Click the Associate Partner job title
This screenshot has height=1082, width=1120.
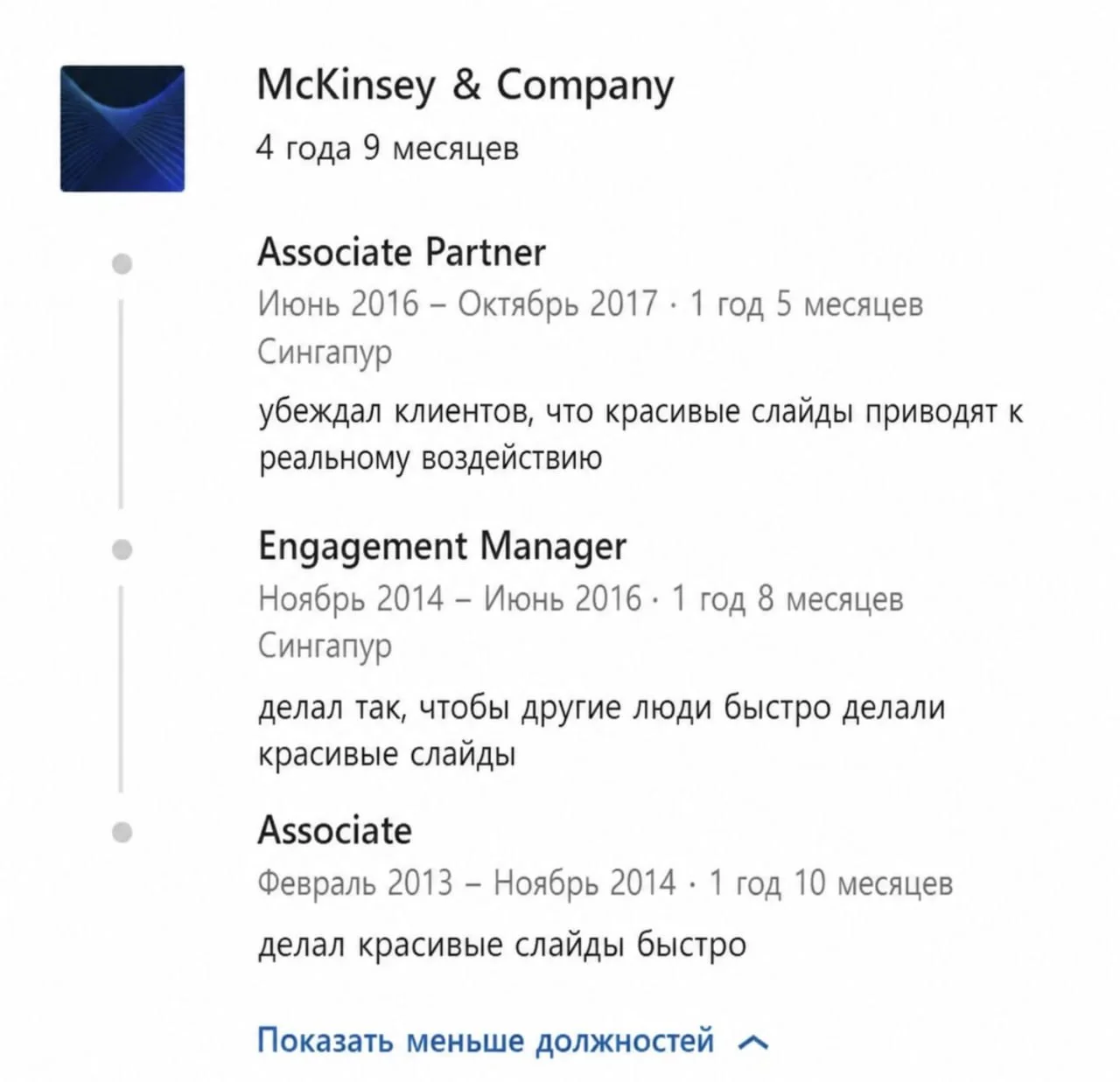[402, 252]
